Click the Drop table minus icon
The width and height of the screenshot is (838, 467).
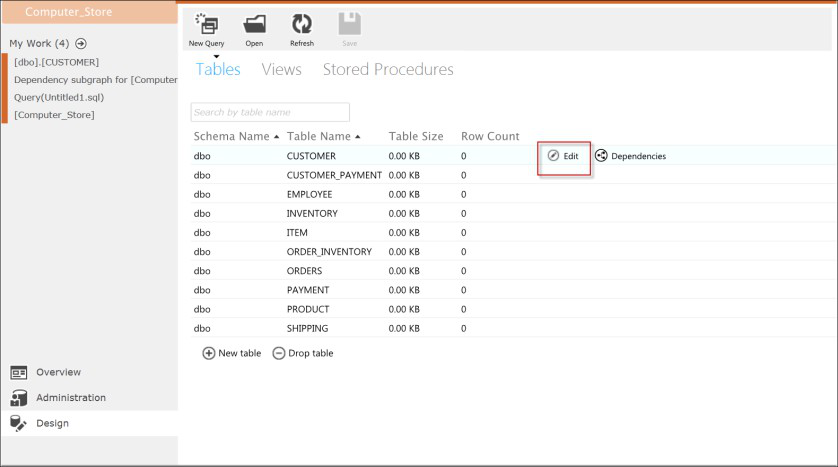(279, 353)
